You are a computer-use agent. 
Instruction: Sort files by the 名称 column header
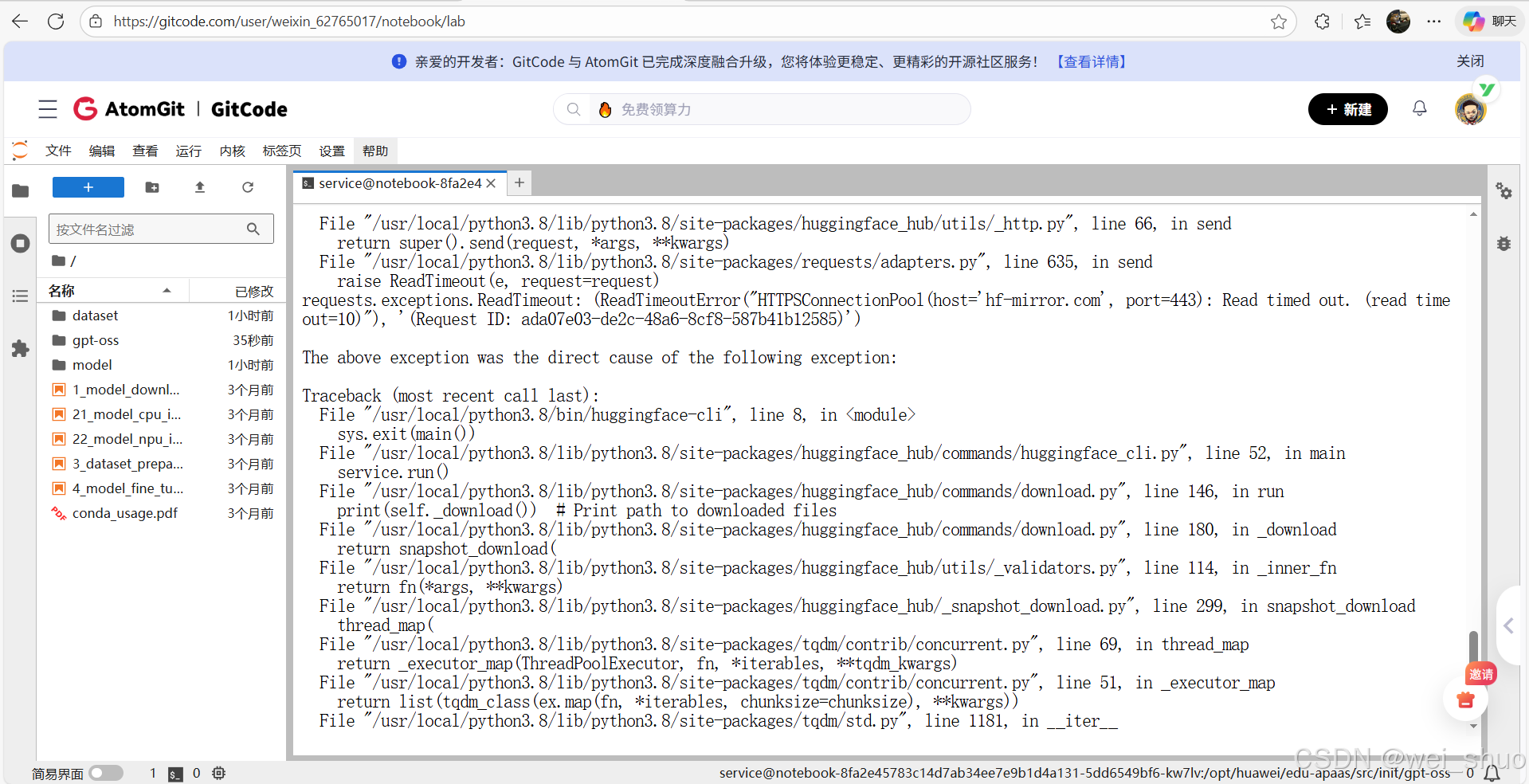pos(111,291)
